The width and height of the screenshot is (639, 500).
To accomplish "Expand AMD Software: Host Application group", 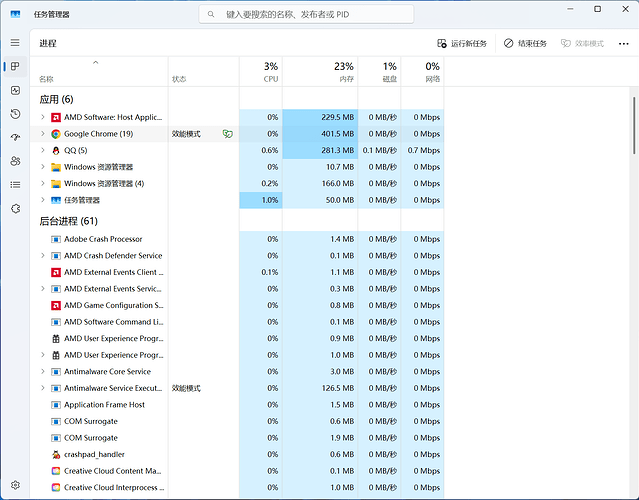I will [x=42, y=117].
